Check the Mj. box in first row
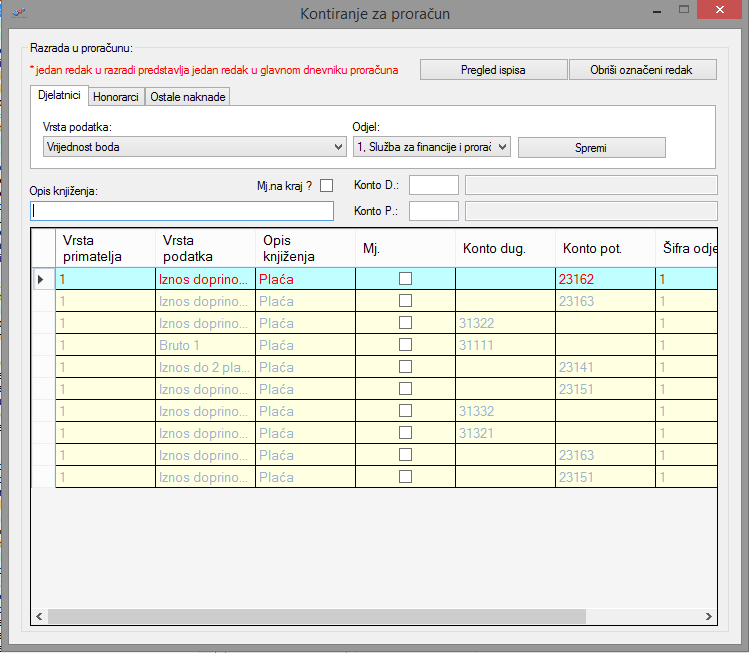 (405, 279)
